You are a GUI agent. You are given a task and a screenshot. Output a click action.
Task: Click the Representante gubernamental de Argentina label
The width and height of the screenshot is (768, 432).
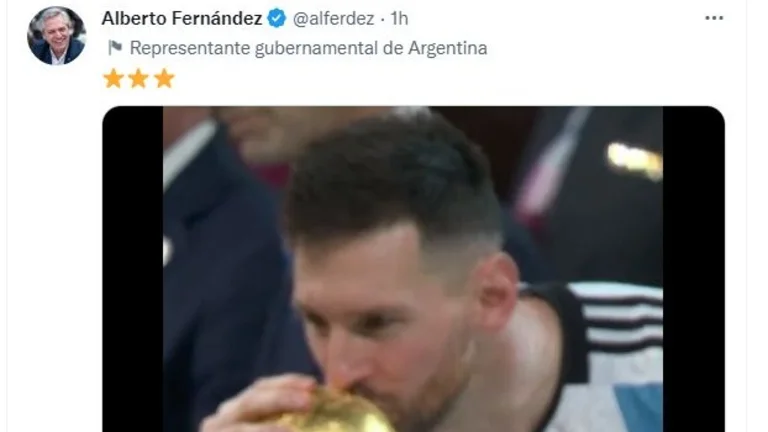308,48
